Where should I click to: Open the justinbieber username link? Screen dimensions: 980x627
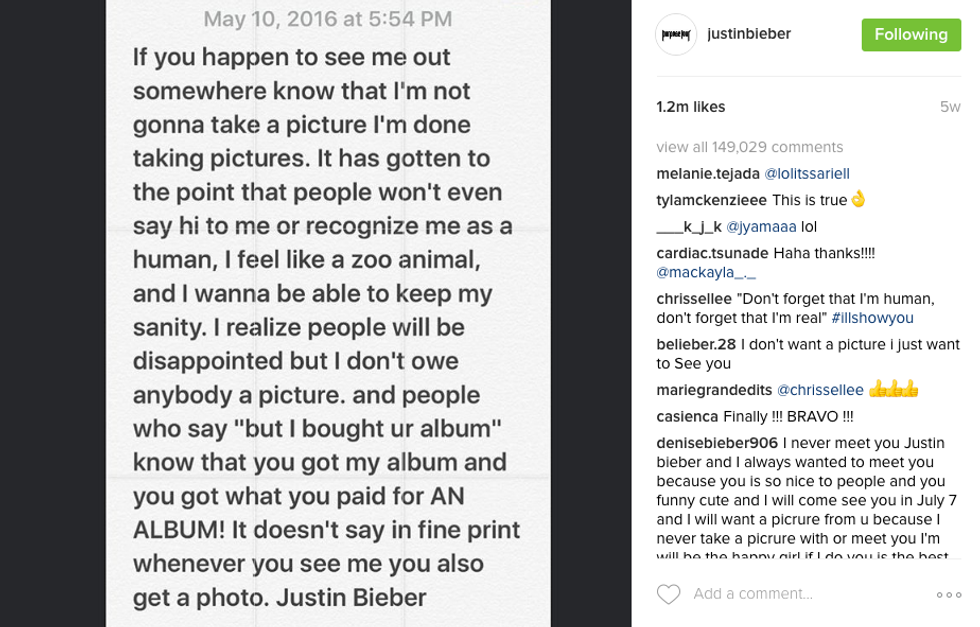pyautogui.click(x=748, y=34)
